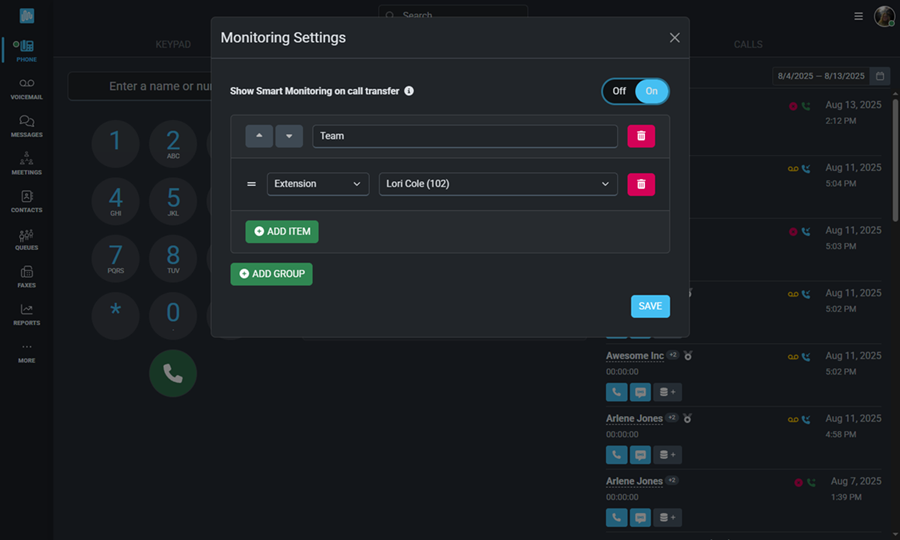Image resolution: width=900 pixels, height=540 pixels.
Task: Move the Team group down
Action: tap(289, 136)
